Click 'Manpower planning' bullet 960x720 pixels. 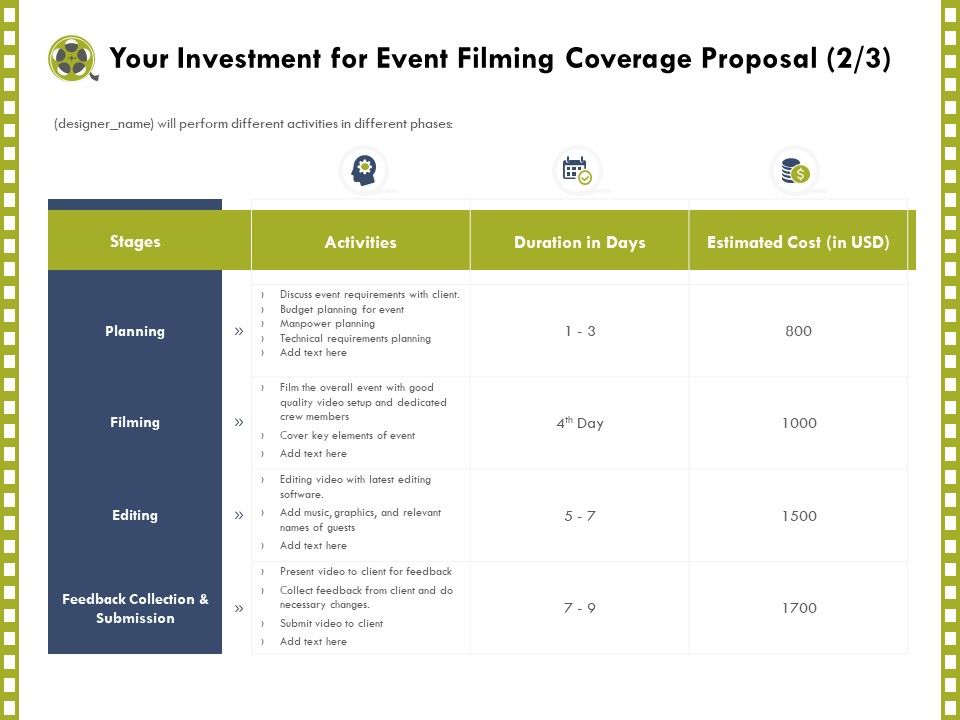click(327, 323)
